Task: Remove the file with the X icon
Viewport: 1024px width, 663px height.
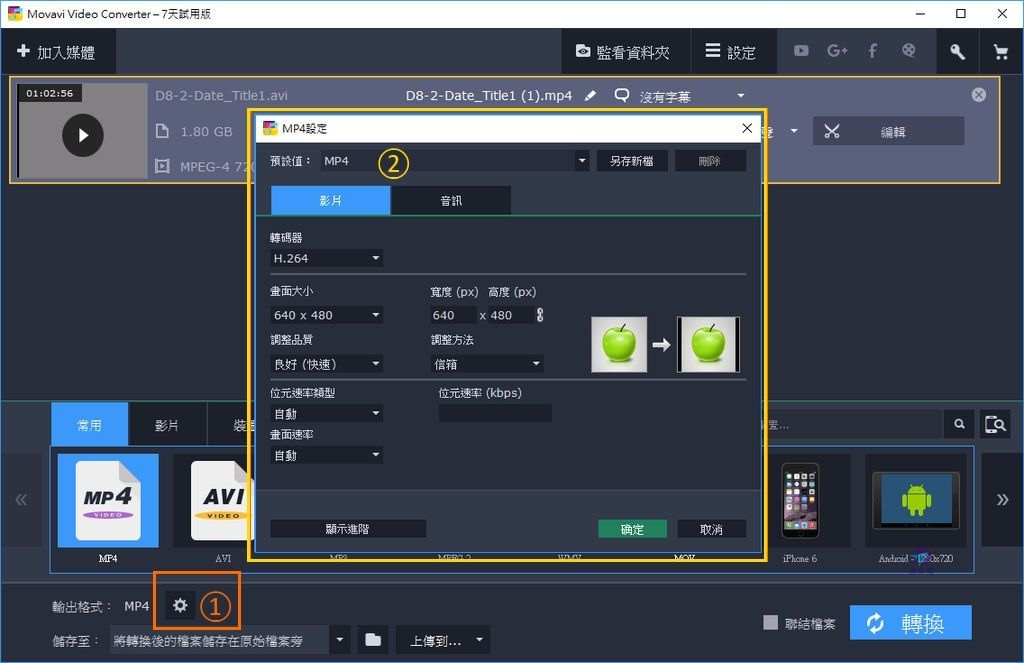Action: (978, 95)
